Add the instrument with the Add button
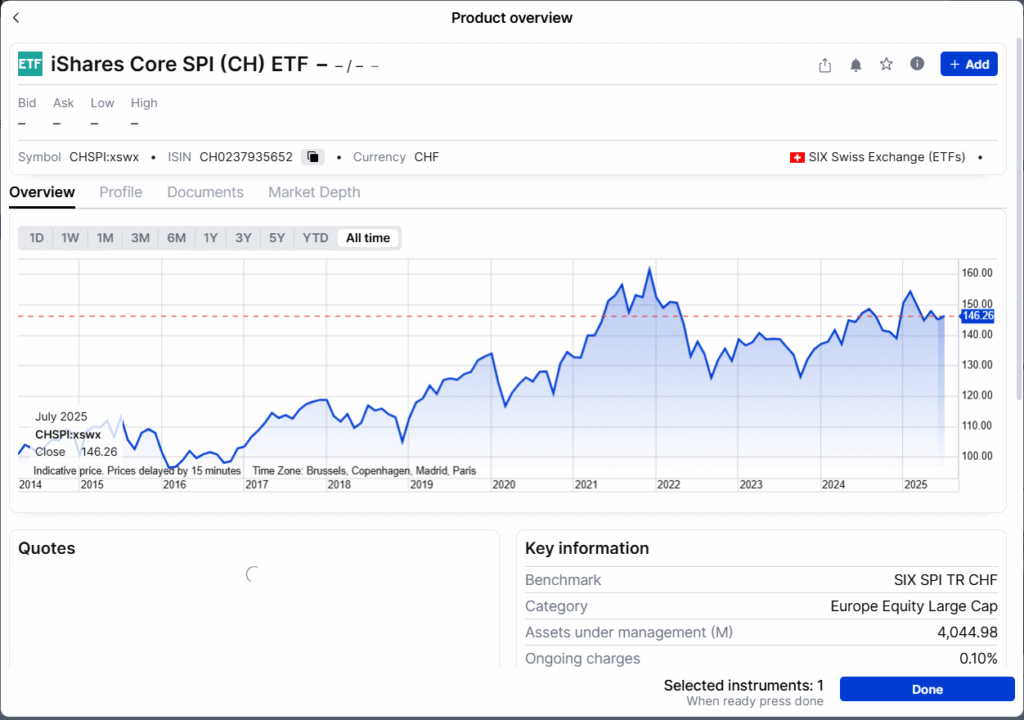Viewport: 1024px width, 720px height. [x=968, y=64]
